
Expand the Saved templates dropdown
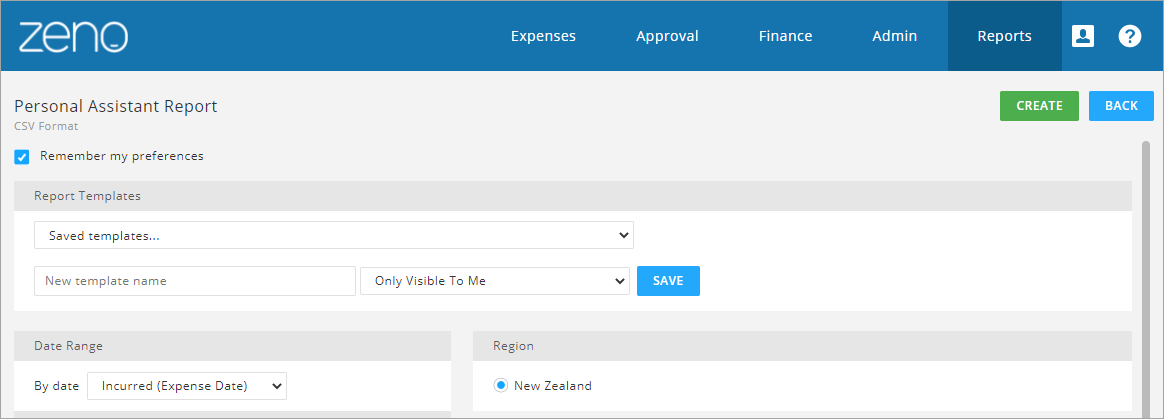(334, 235)
